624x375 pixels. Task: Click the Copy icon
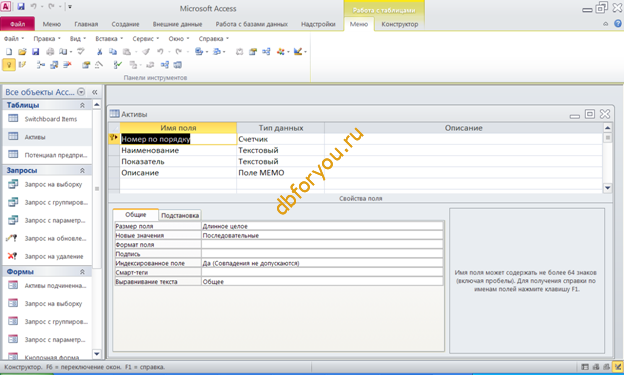tap(113, 52)
